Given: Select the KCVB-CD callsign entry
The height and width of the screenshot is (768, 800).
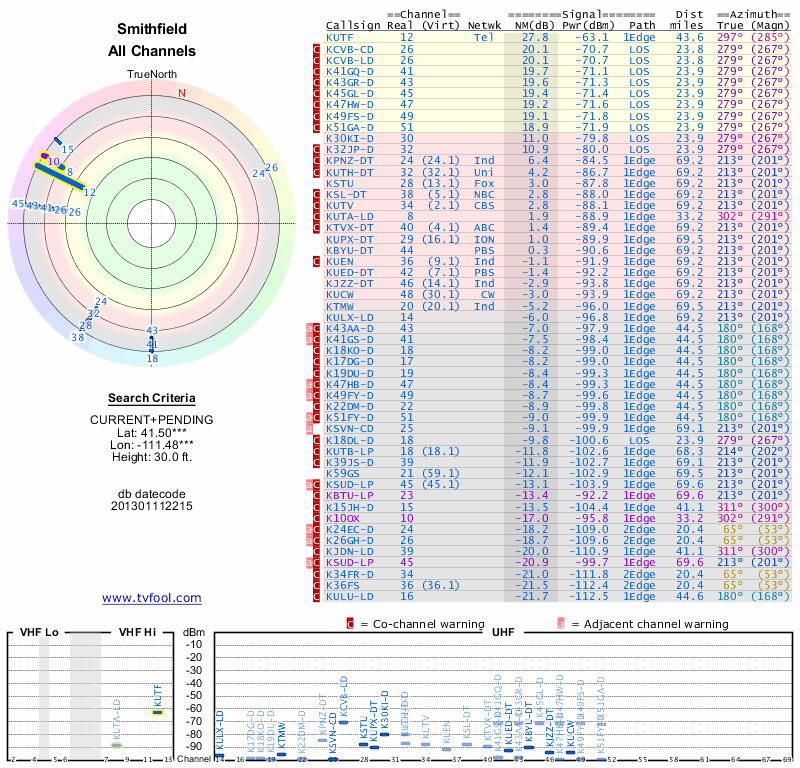Looking at the screenshot, I should [350, 49].
